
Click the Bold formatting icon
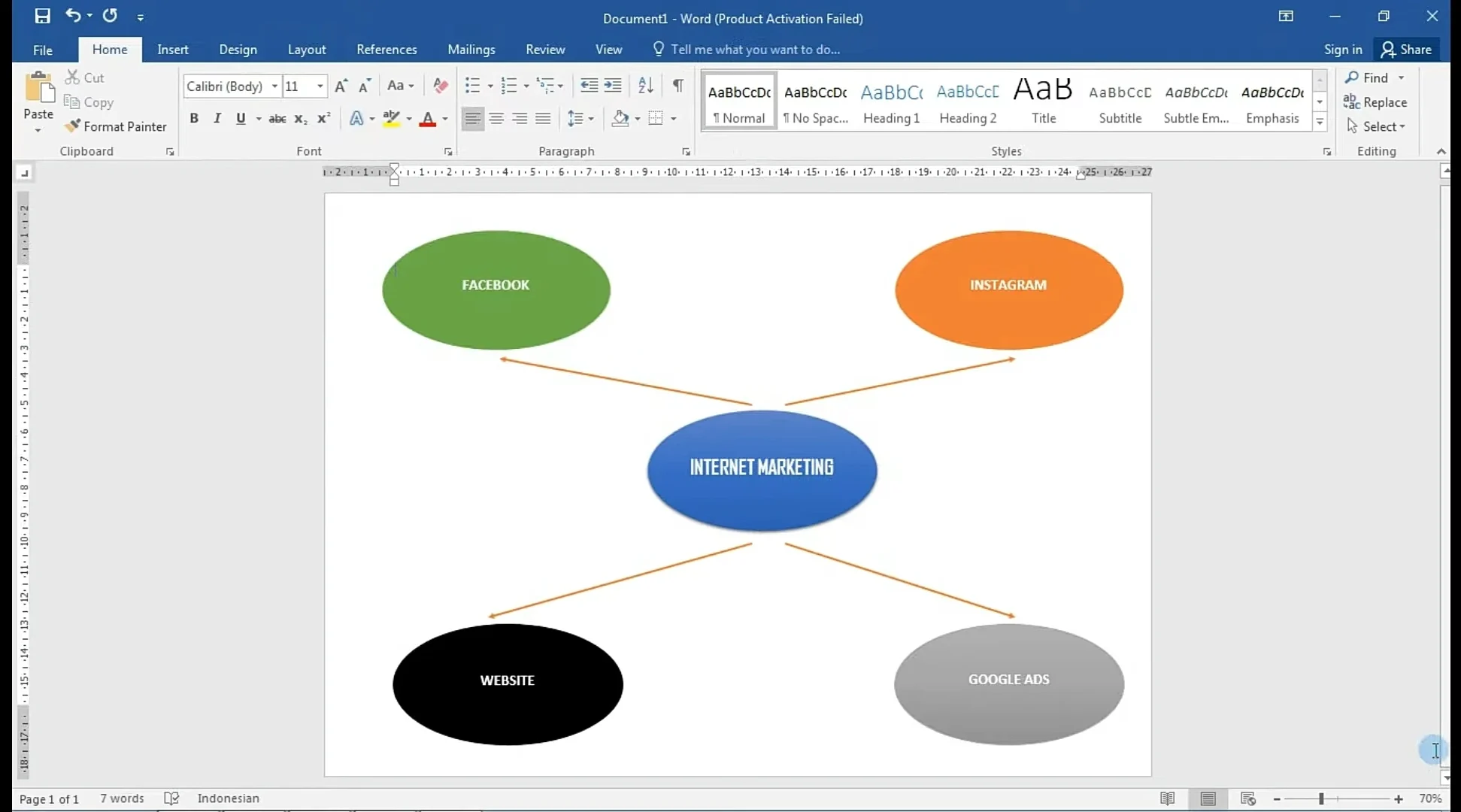pyautogui.click(x=194, y=119)
